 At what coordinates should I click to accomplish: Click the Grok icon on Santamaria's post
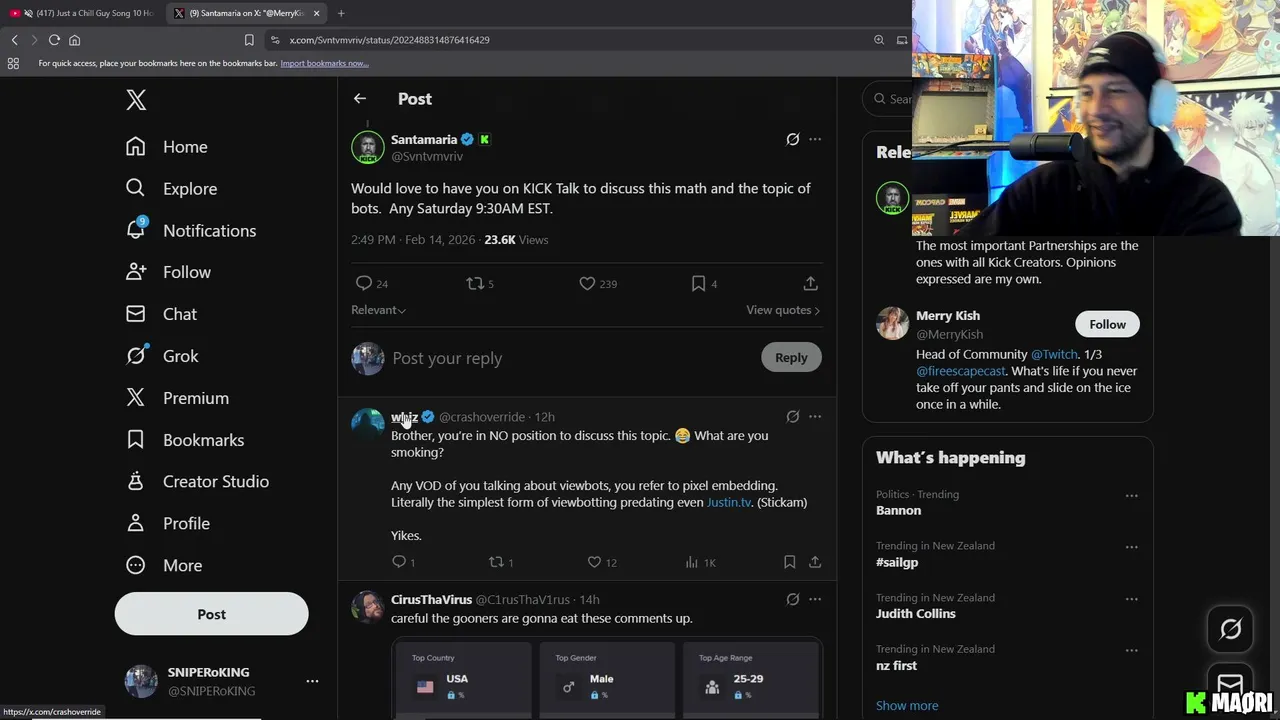click(x=793, y=140)
